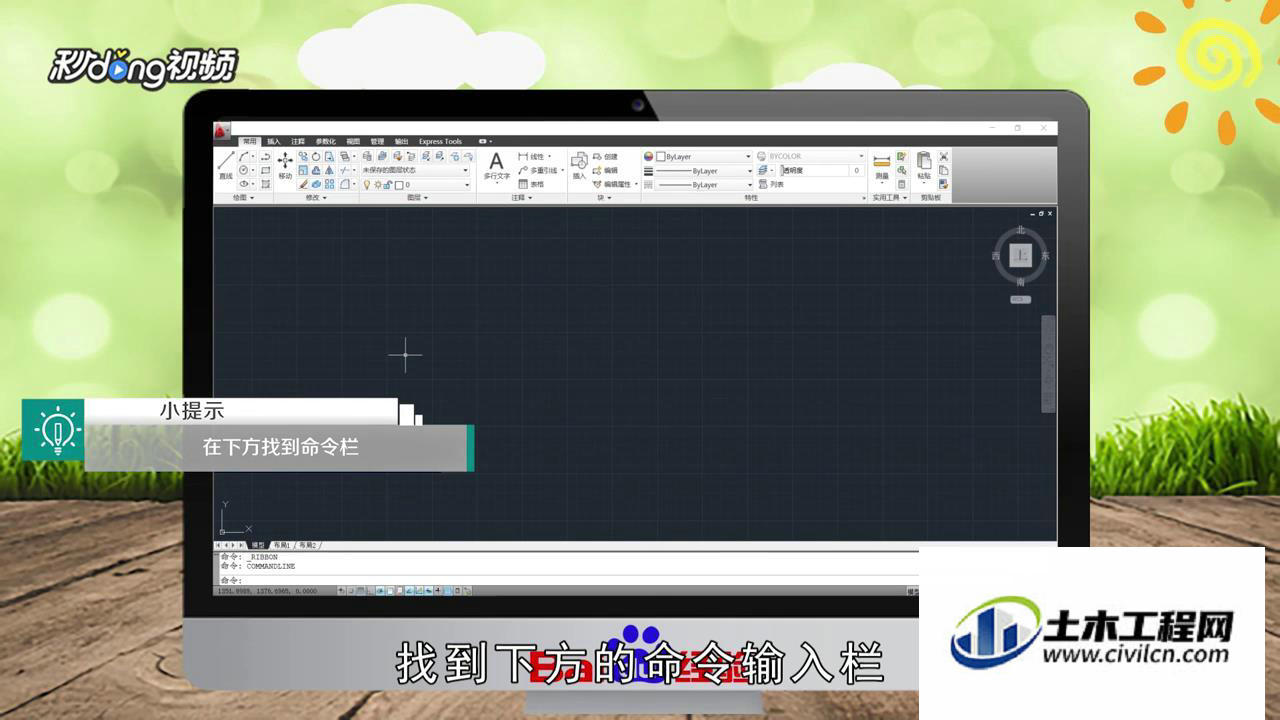
Task: Switch to the 插入 ribbon tab
Action: (x=274, y=141)
